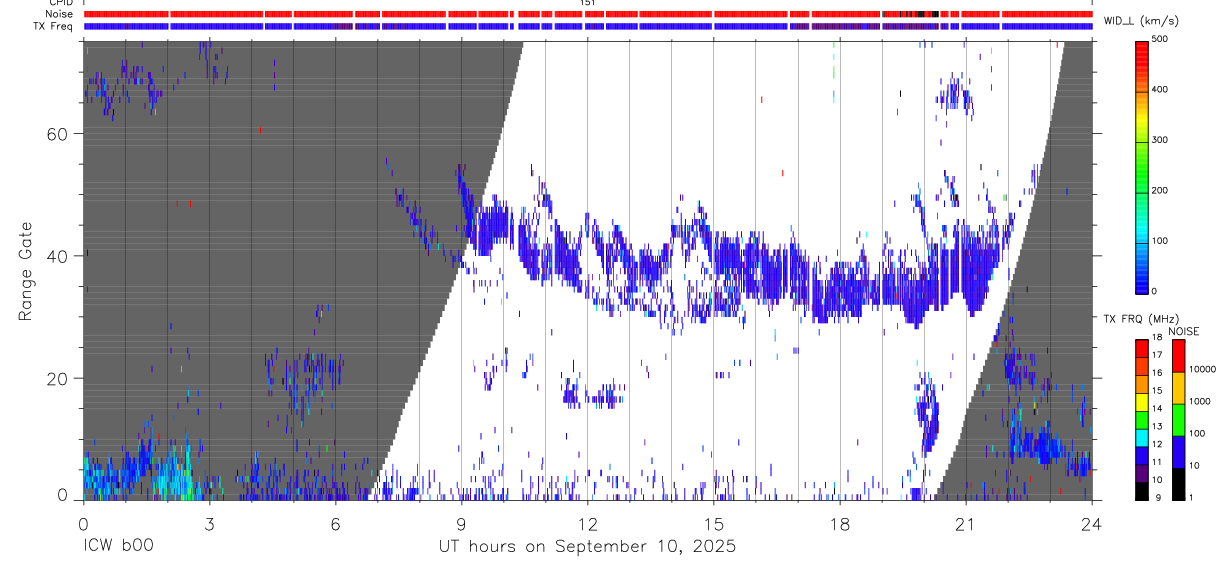Click the "300" label on the WID colorbar
Viewport: 1228px width, 567px height.
(1161, 140)
